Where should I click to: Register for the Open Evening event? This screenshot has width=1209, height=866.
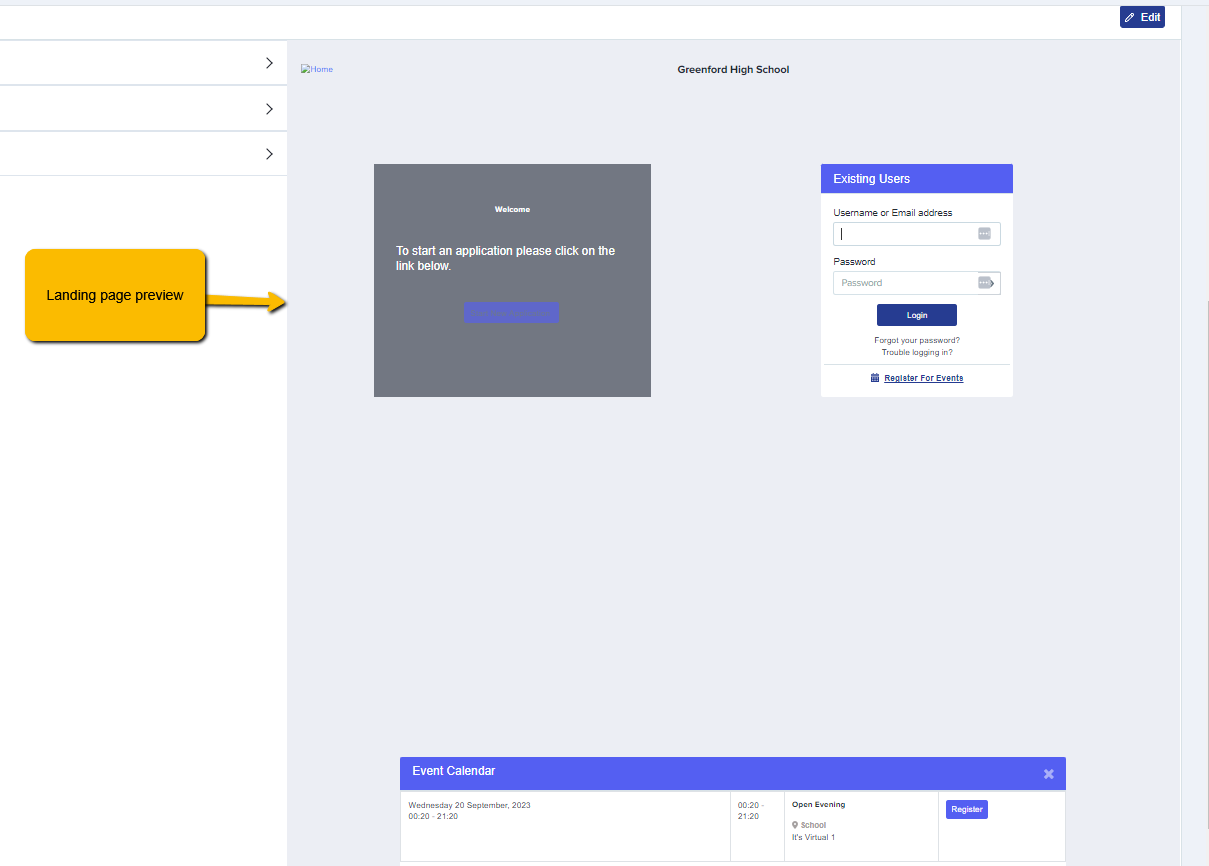click(966, 809)
